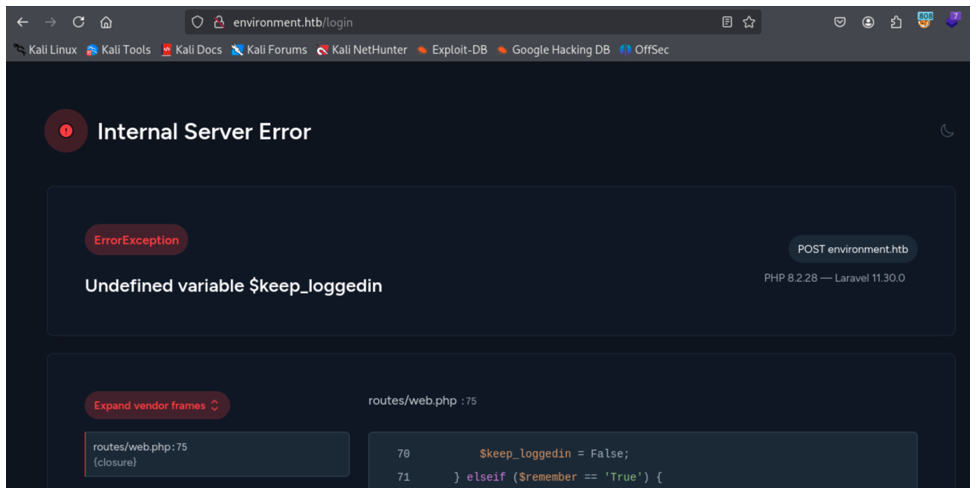Open the Kali NetHunter bookmark
Viewport: 978px width, 496px height.
[362, 50]
